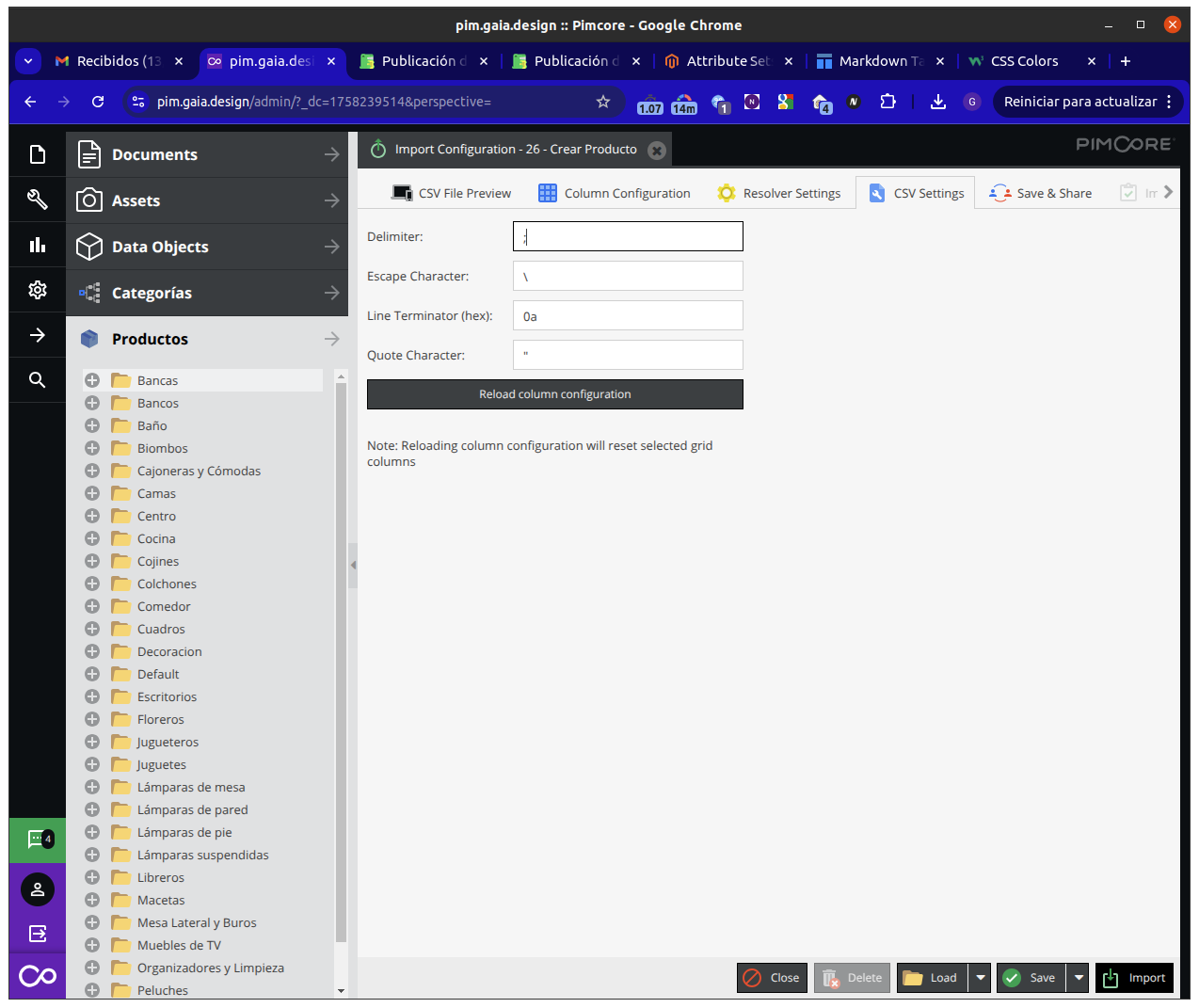Expand the Bancas folder tree node

pos(92,380)
